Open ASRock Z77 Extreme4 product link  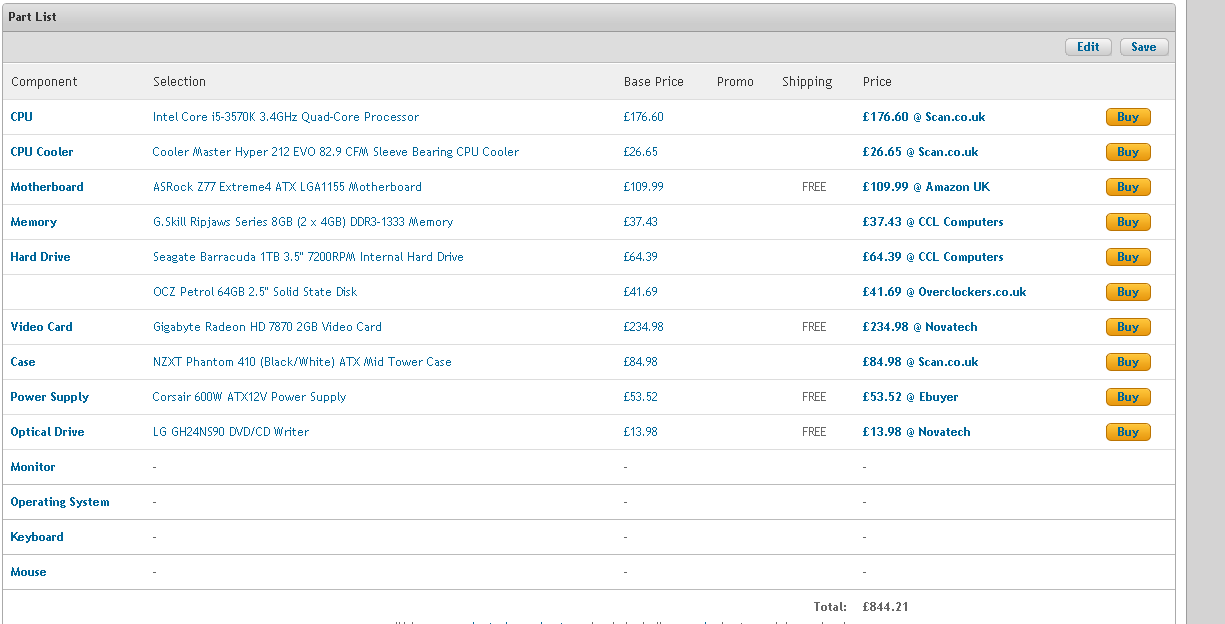[287, 187]
